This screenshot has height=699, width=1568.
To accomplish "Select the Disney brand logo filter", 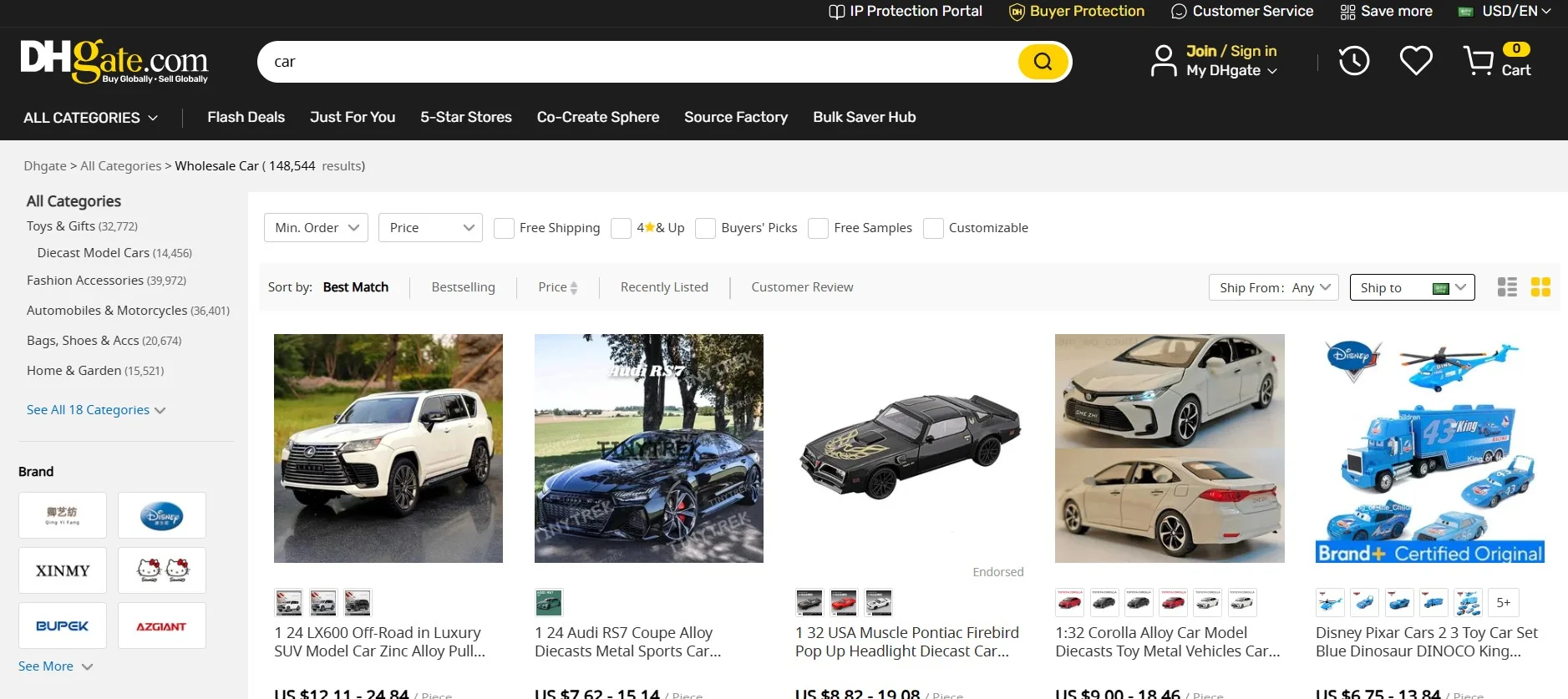I will point(162,515).
